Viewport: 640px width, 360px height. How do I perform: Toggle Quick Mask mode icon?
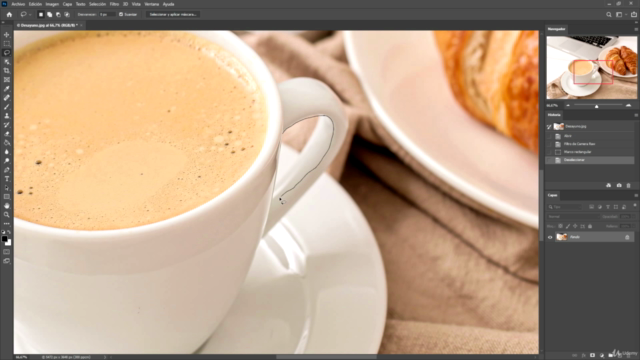[7, 252]
